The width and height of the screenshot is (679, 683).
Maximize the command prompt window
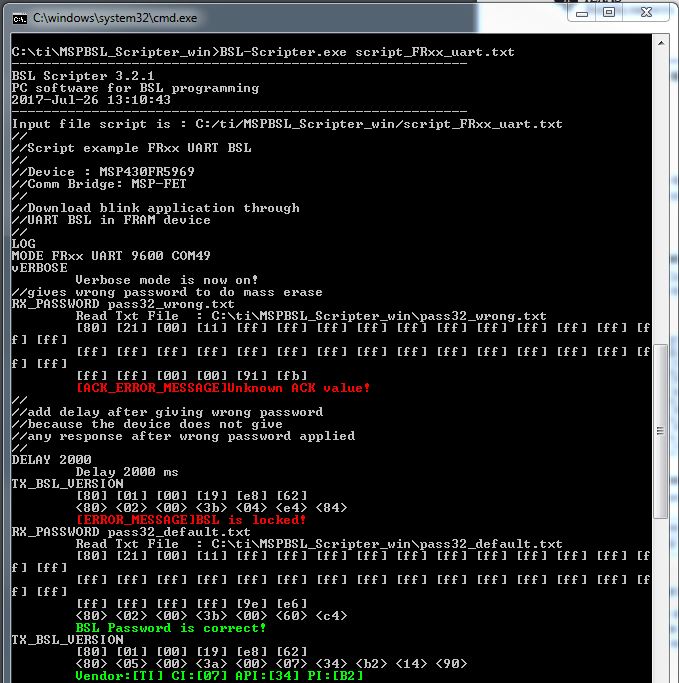click(x=609, y=13)
